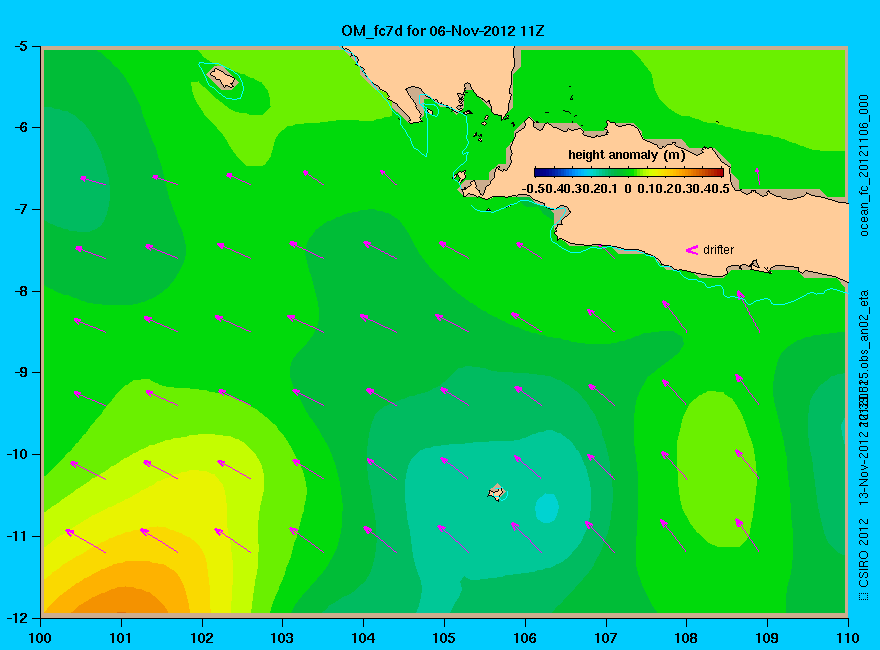Click the green middle of the height anomaly colorbar
Viewport: 880px width, 650px height.
tap(629, 172)
